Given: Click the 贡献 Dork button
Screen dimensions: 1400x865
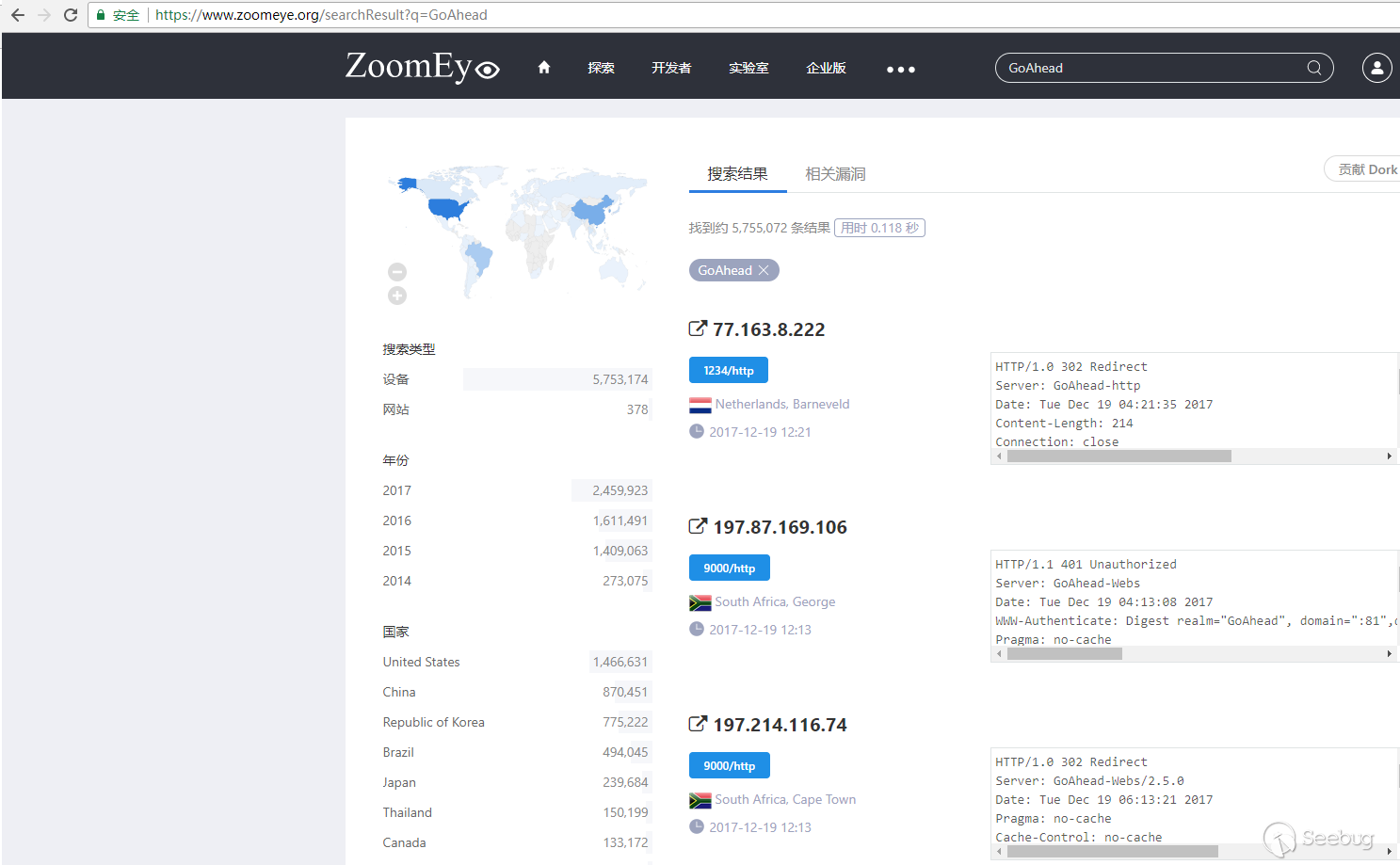Looking at the screenshot, I should pos(1363,169).
